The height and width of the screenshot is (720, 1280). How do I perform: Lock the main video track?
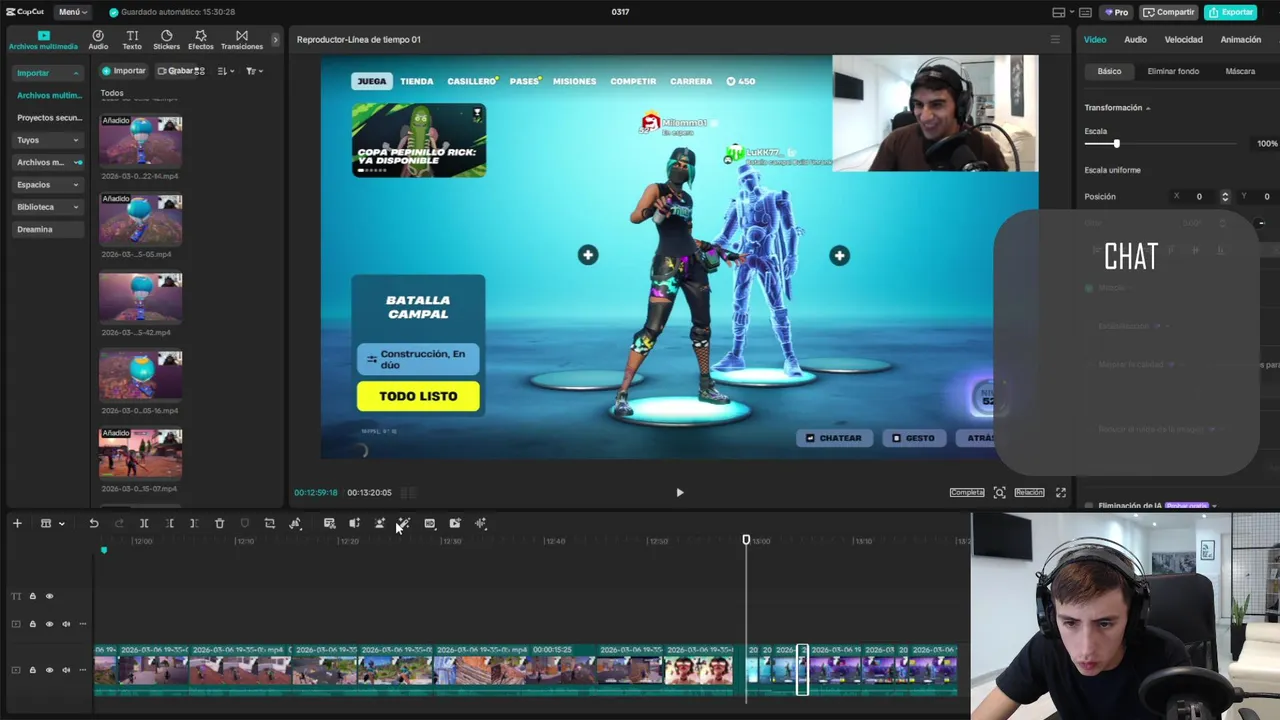32,670
